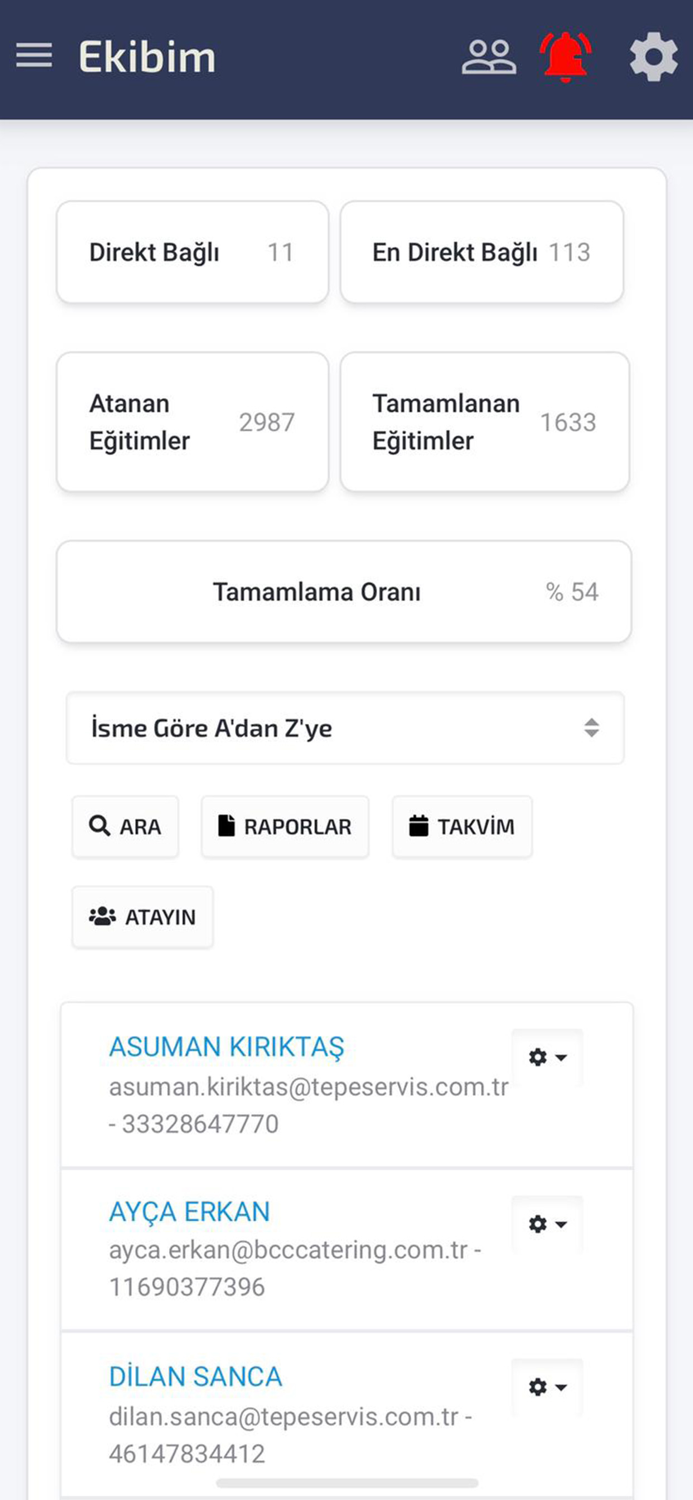Select the Tamamlanan Eğitimler card
693x1500 pixels.
pyautogui.click(x=484, y=421)
